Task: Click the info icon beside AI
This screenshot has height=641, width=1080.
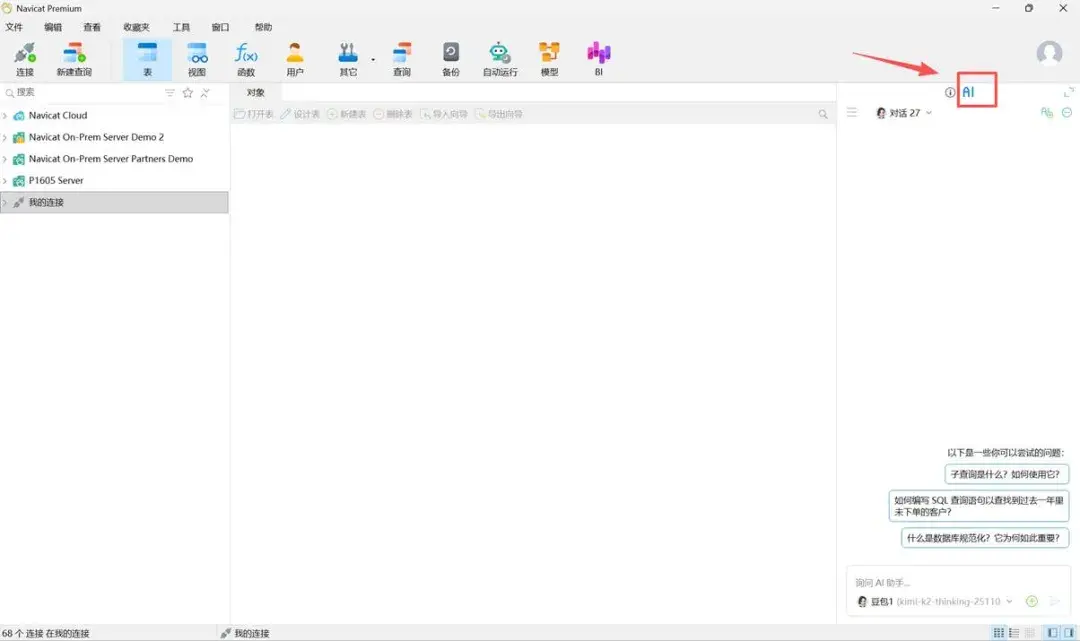Action: coord(950,92)
